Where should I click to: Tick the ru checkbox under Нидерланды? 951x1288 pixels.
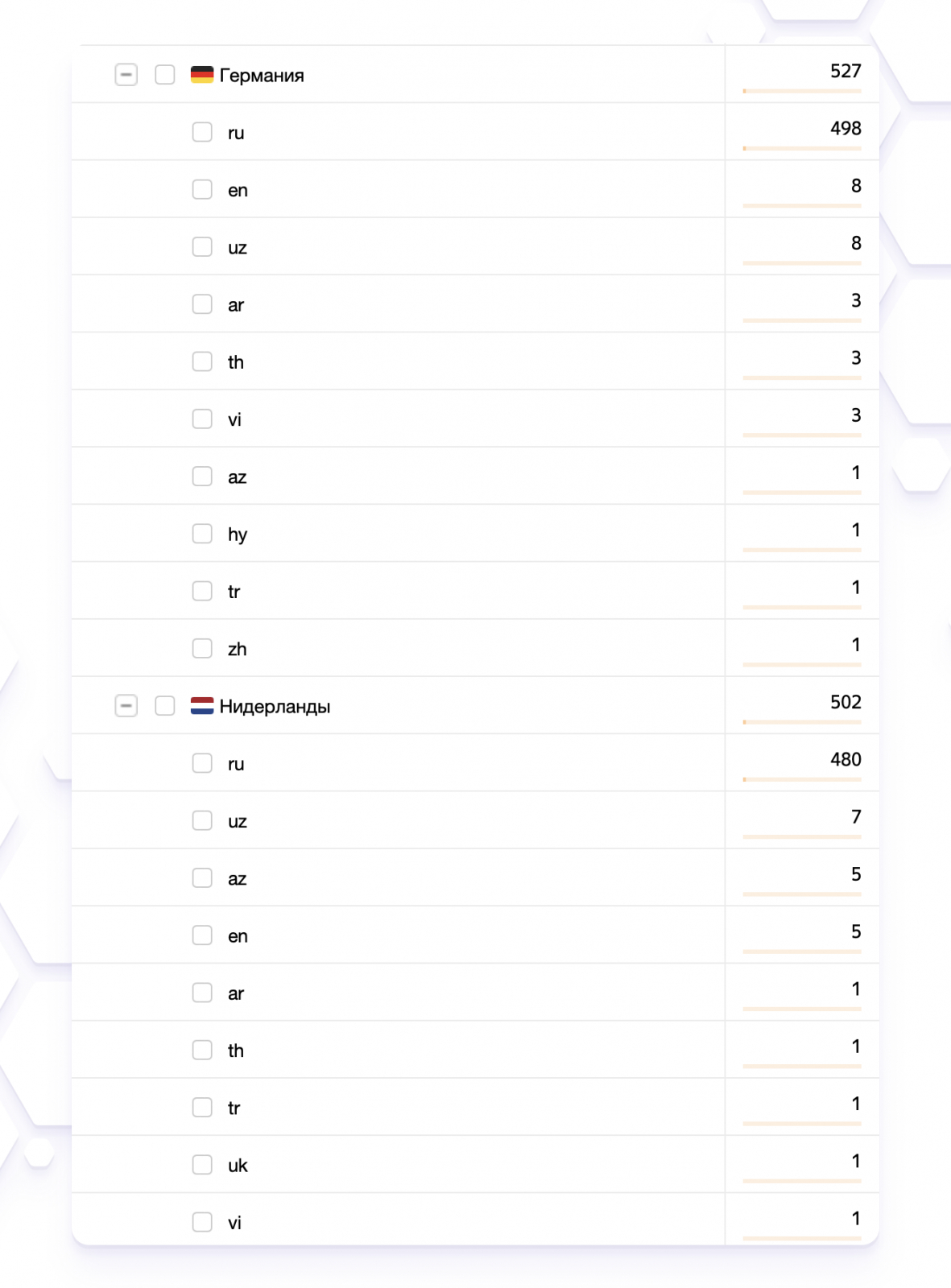tap(202, 763)
